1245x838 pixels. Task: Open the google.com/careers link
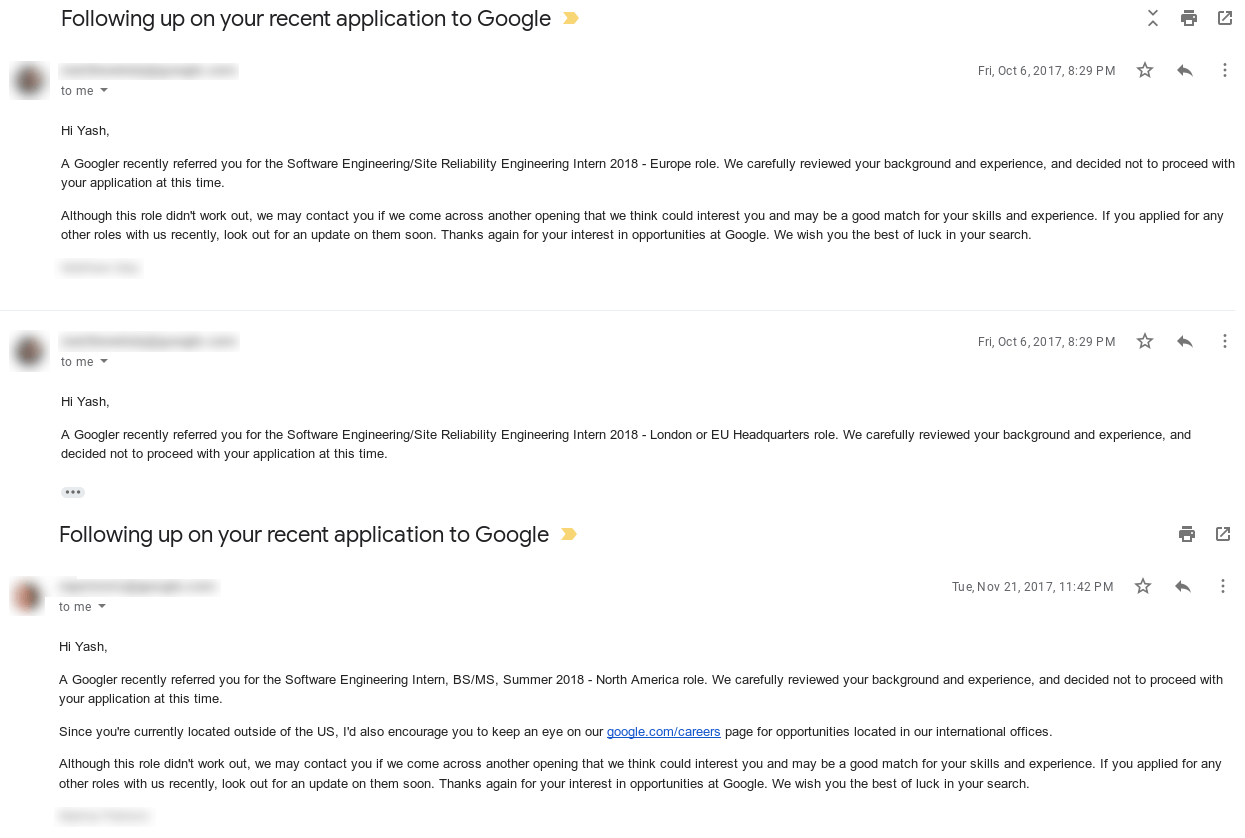[x=663, y=732]
